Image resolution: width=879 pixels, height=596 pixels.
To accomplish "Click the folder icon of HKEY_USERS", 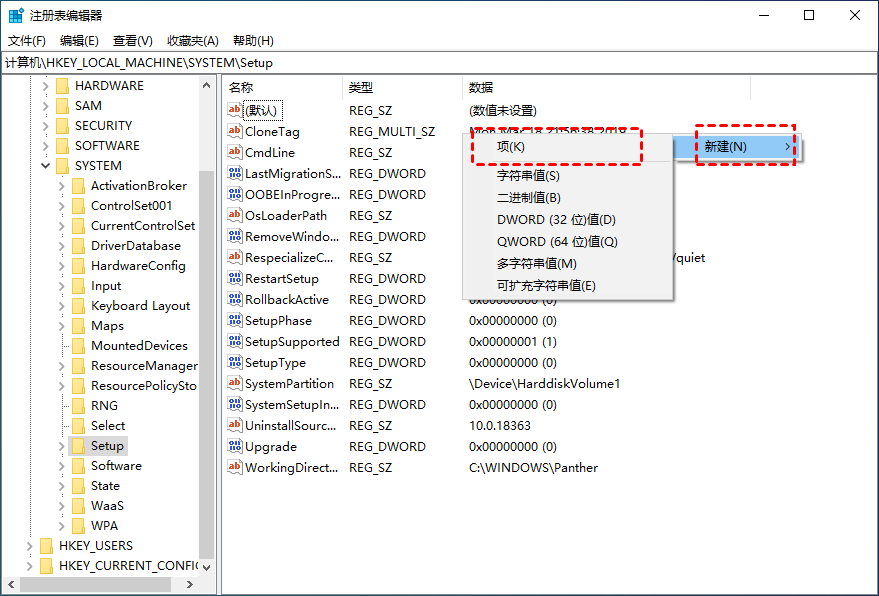I will [47, 546].
